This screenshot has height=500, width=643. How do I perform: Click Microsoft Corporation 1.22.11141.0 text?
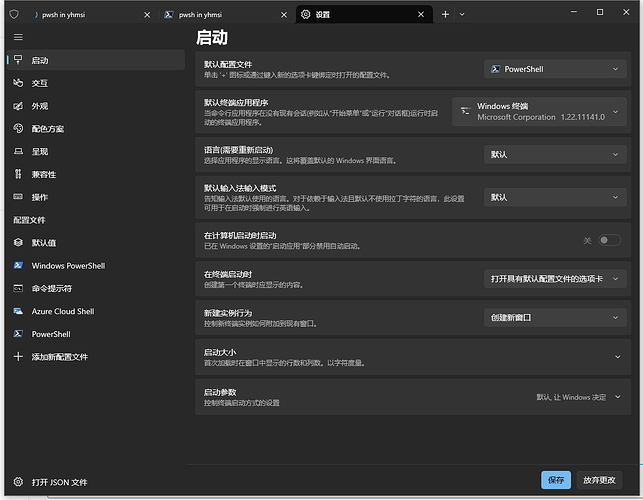click(541, 117)
